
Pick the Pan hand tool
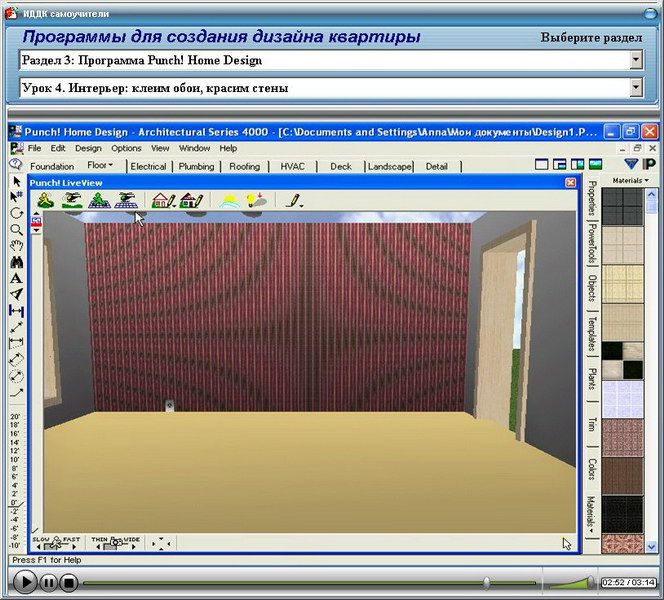(x=17, y=246)
